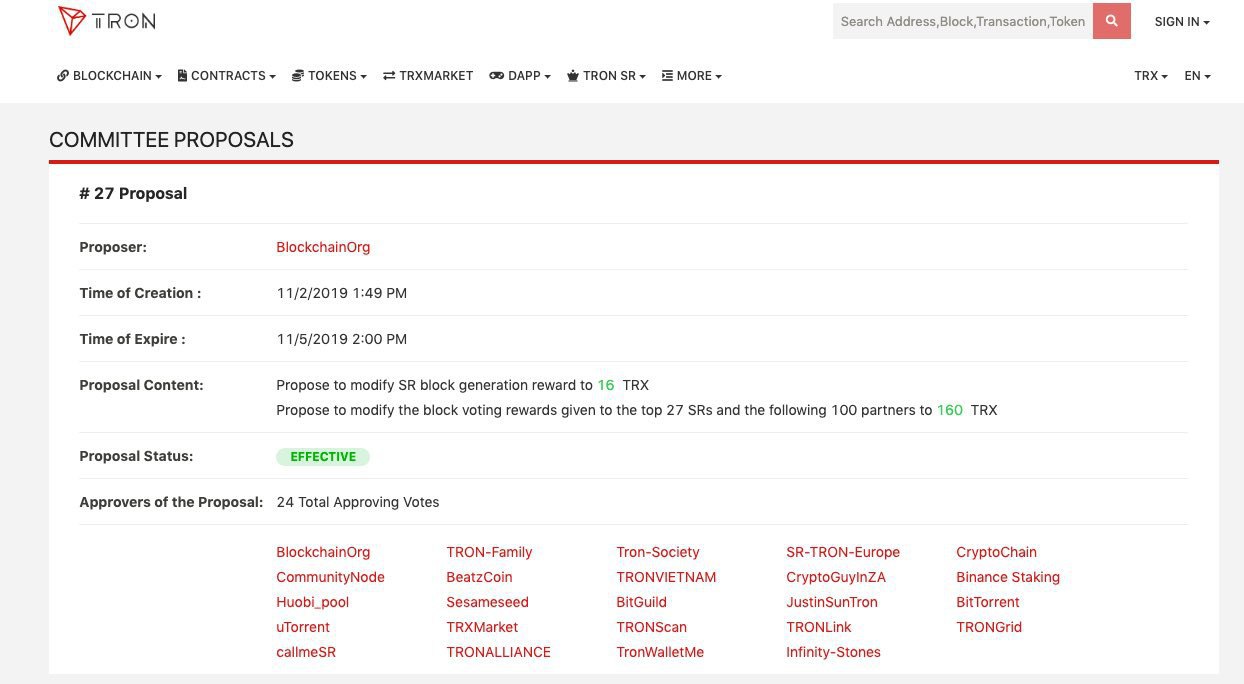Open the TOKENS menu
1244x684 pixels.
tap(329, 75)
